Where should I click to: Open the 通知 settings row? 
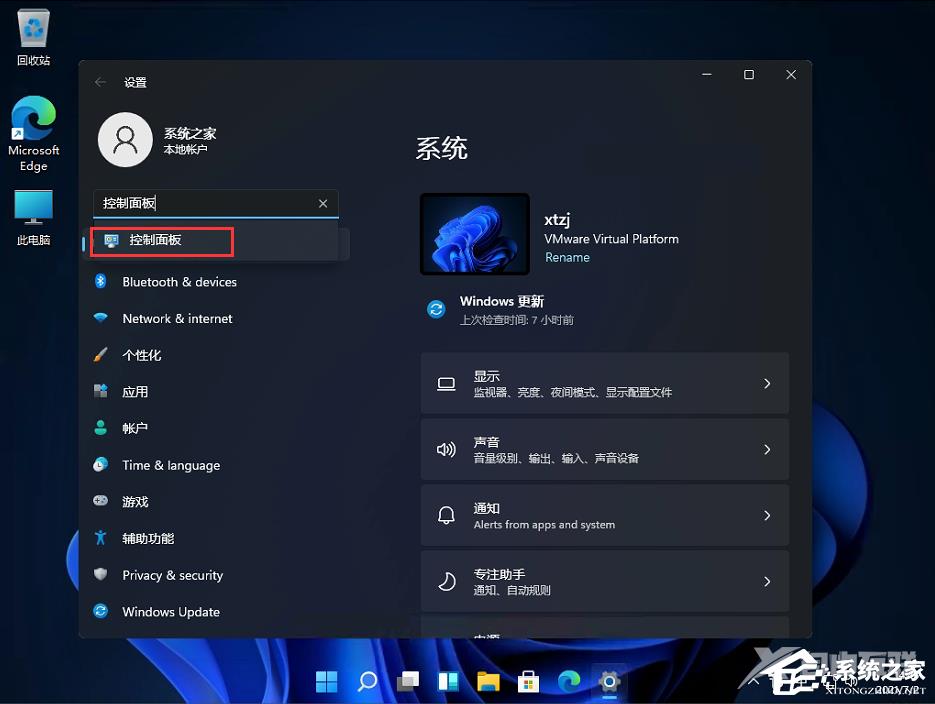pyautogui.click(x=605, y=515)
